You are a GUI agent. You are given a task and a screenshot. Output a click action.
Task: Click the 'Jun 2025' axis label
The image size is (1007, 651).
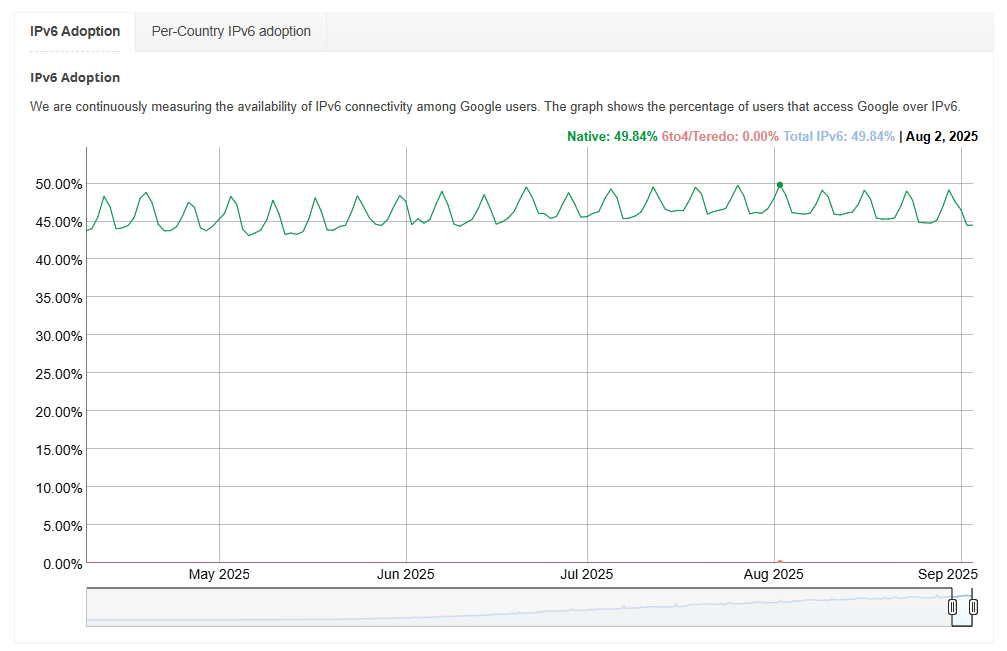coord(405,574)
